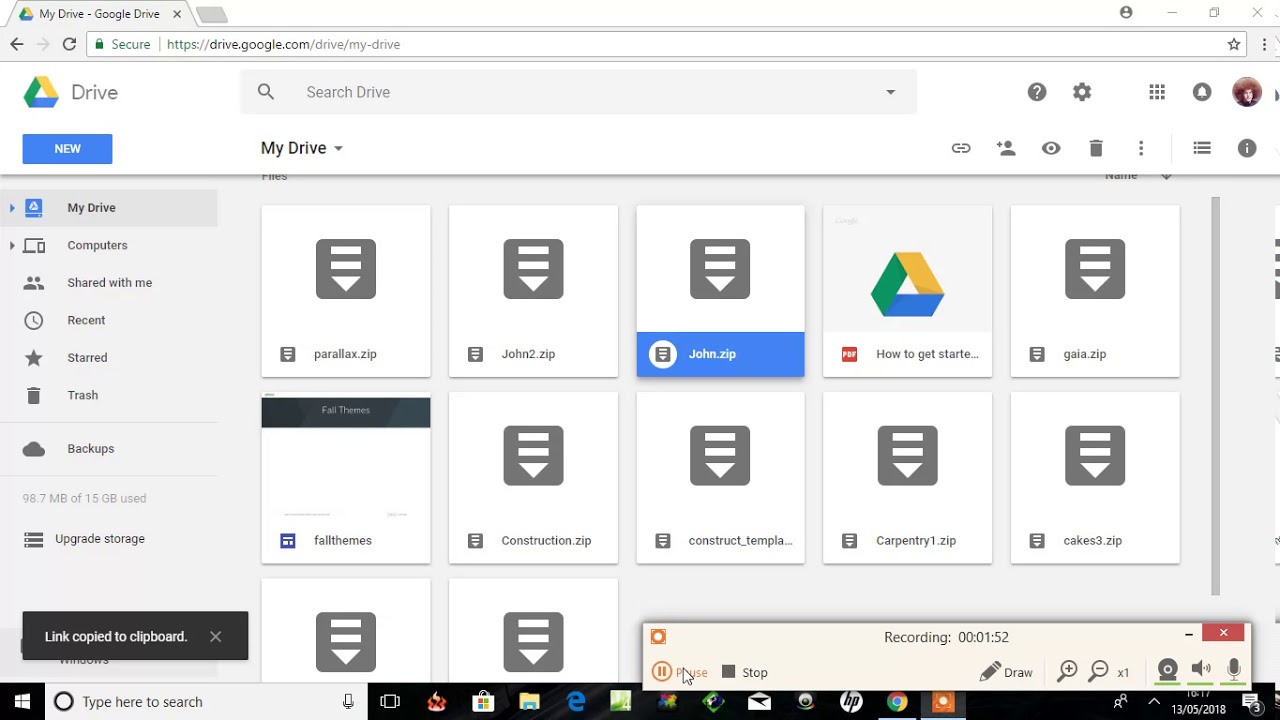
Task: Expand the Computers tree arrow
Action: pos(12,245)
